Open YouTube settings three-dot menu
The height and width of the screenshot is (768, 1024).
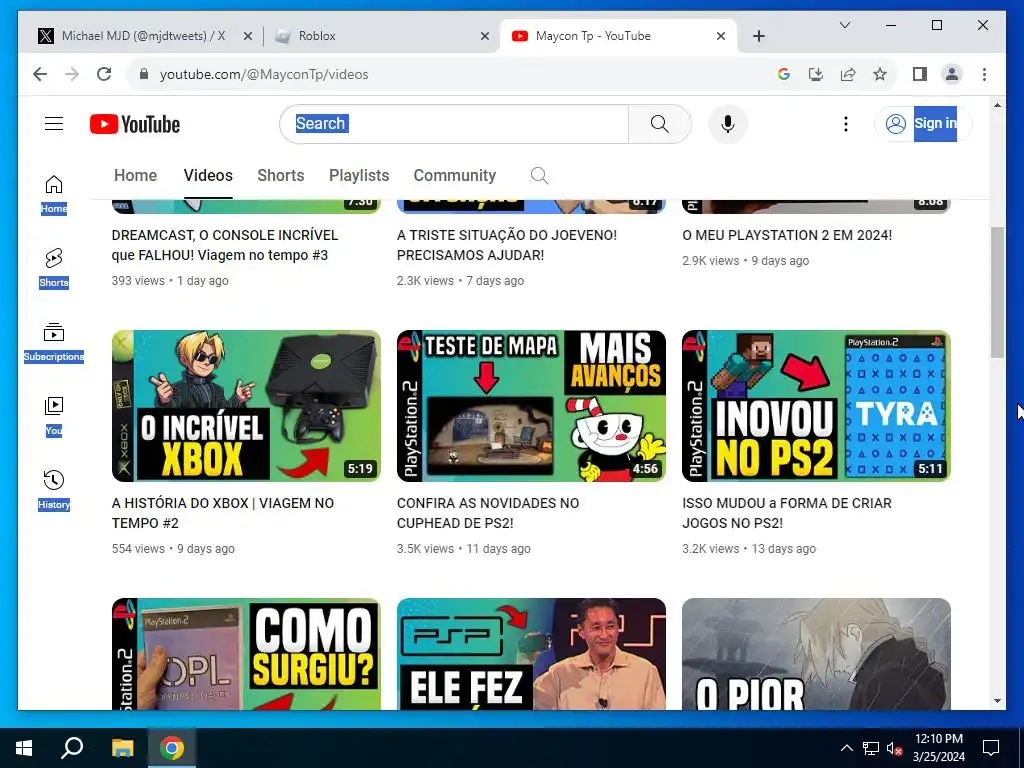pos(846,124)
